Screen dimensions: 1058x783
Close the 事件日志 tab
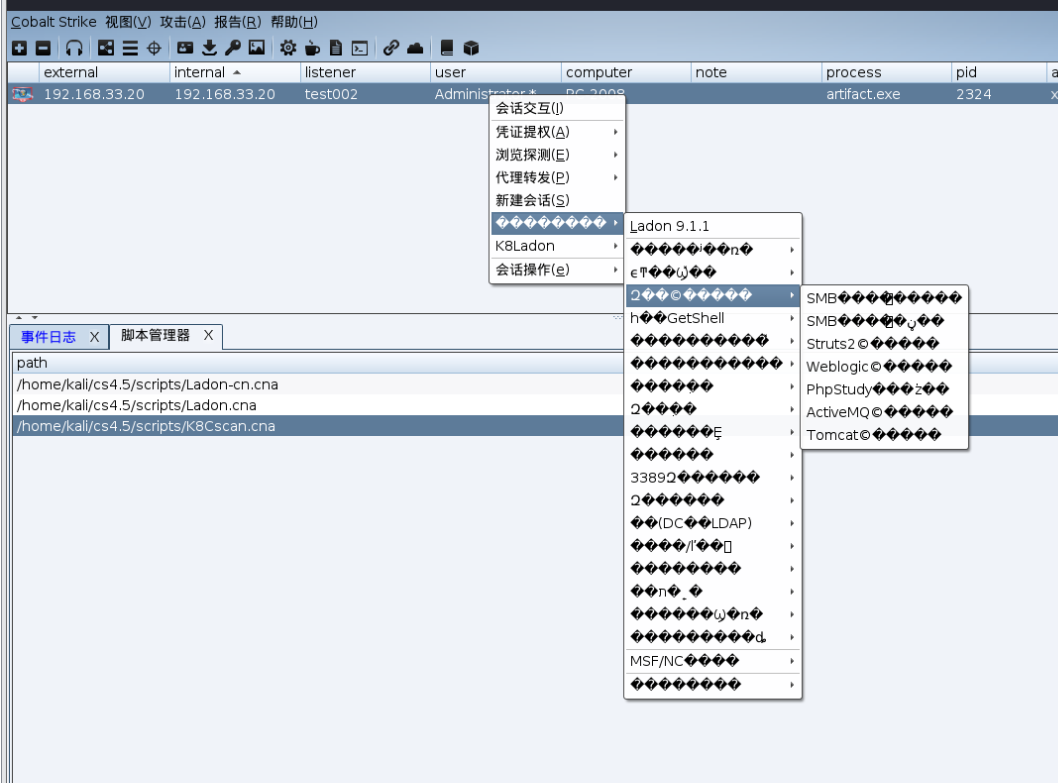click(x=94, y=337)
